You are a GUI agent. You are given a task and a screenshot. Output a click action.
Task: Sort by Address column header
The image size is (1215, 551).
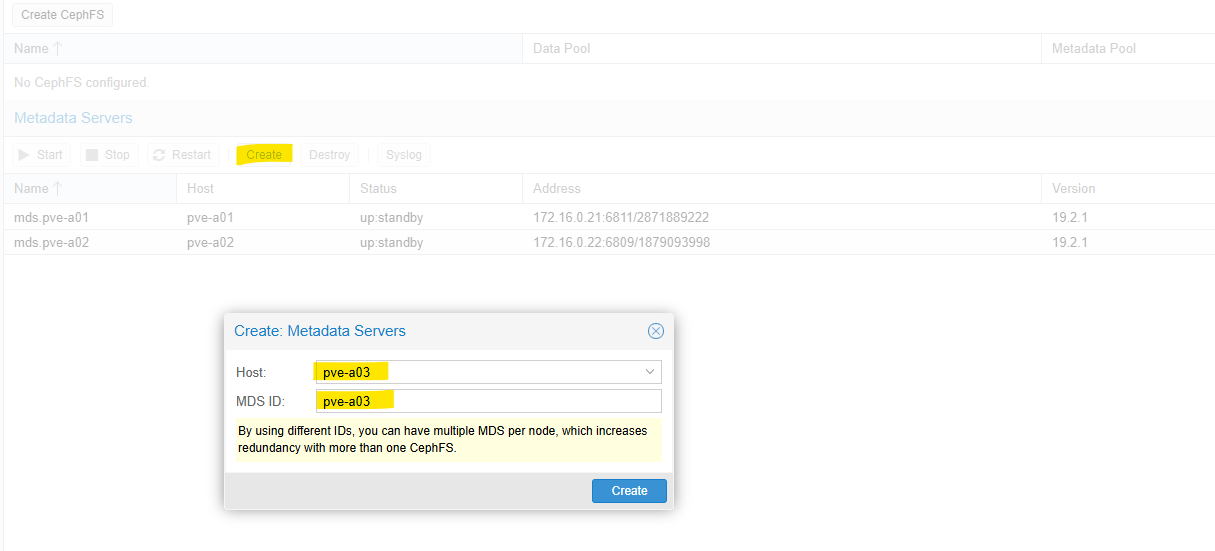click(557, 188)
